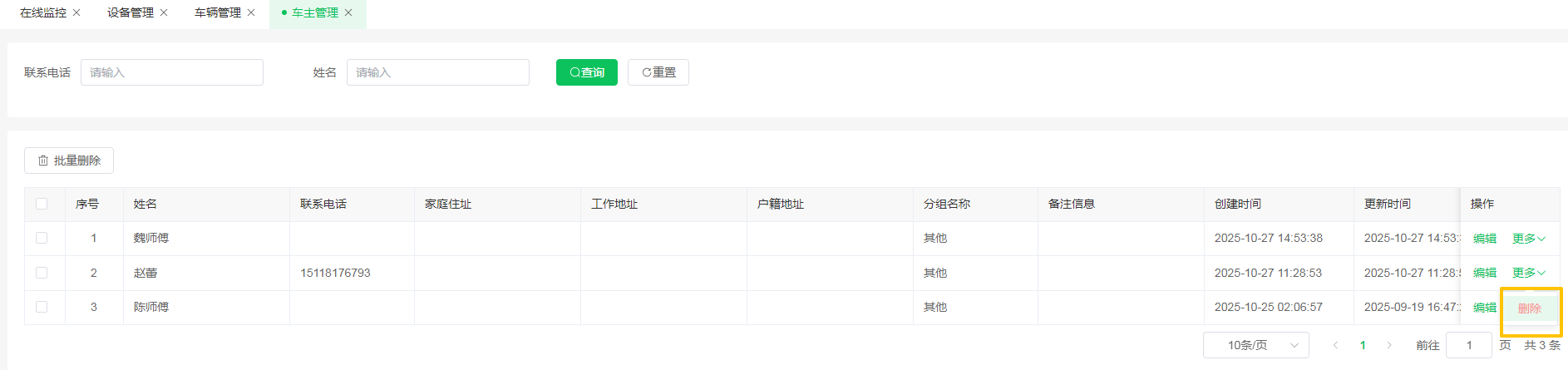Image resolution: width=1568 pixels, height=370 pixels.
Task: Open the 10条/页 page size dropdown
Action: 1255,345
